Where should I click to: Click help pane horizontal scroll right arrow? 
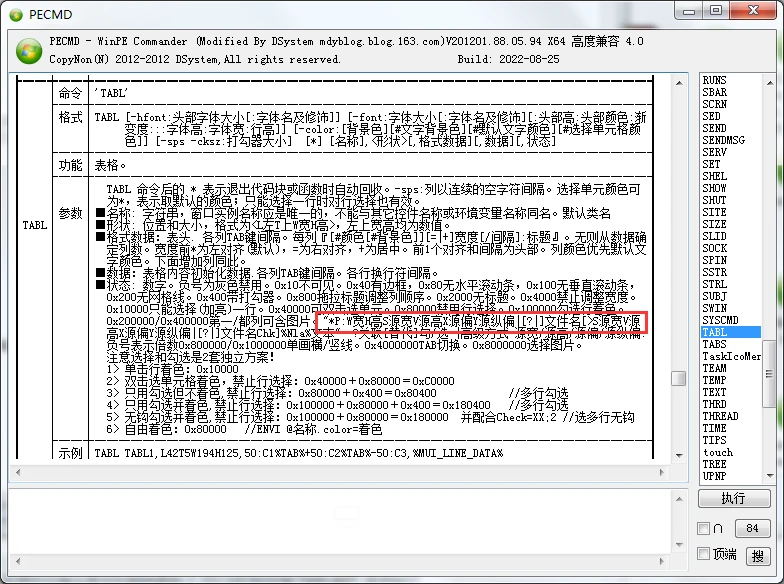point(662,472)
